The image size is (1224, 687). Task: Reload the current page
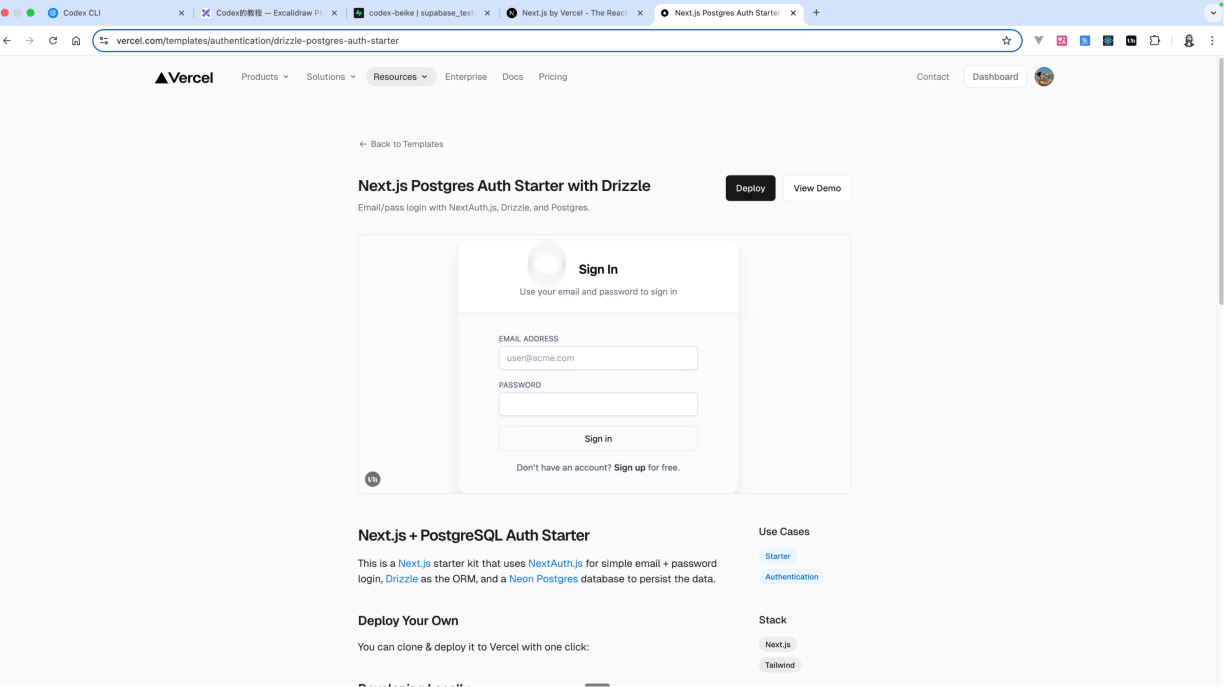(53, 41)
